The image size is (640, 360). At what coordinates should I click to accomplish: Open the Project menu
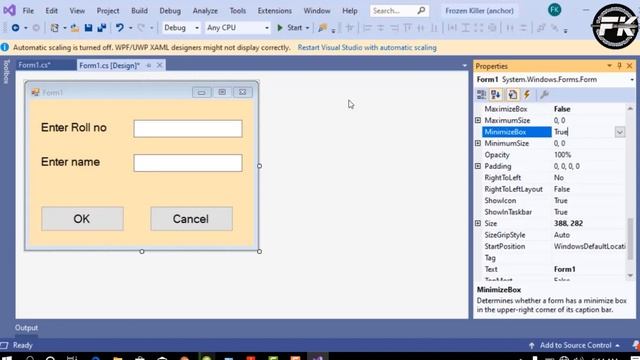108,11
